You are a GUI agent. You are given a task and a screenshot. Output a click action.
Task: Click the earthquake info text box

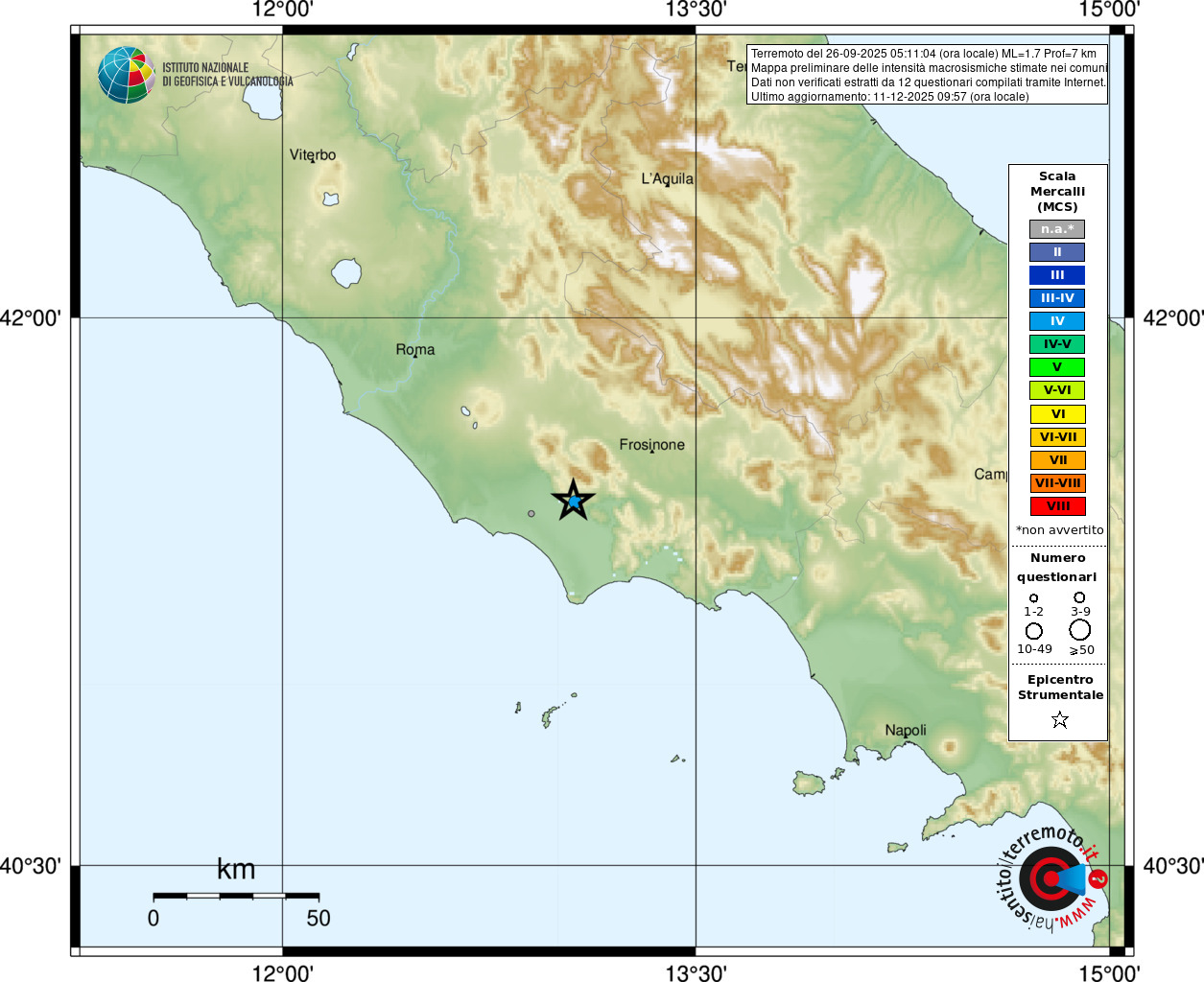click(x=927, y=75)
